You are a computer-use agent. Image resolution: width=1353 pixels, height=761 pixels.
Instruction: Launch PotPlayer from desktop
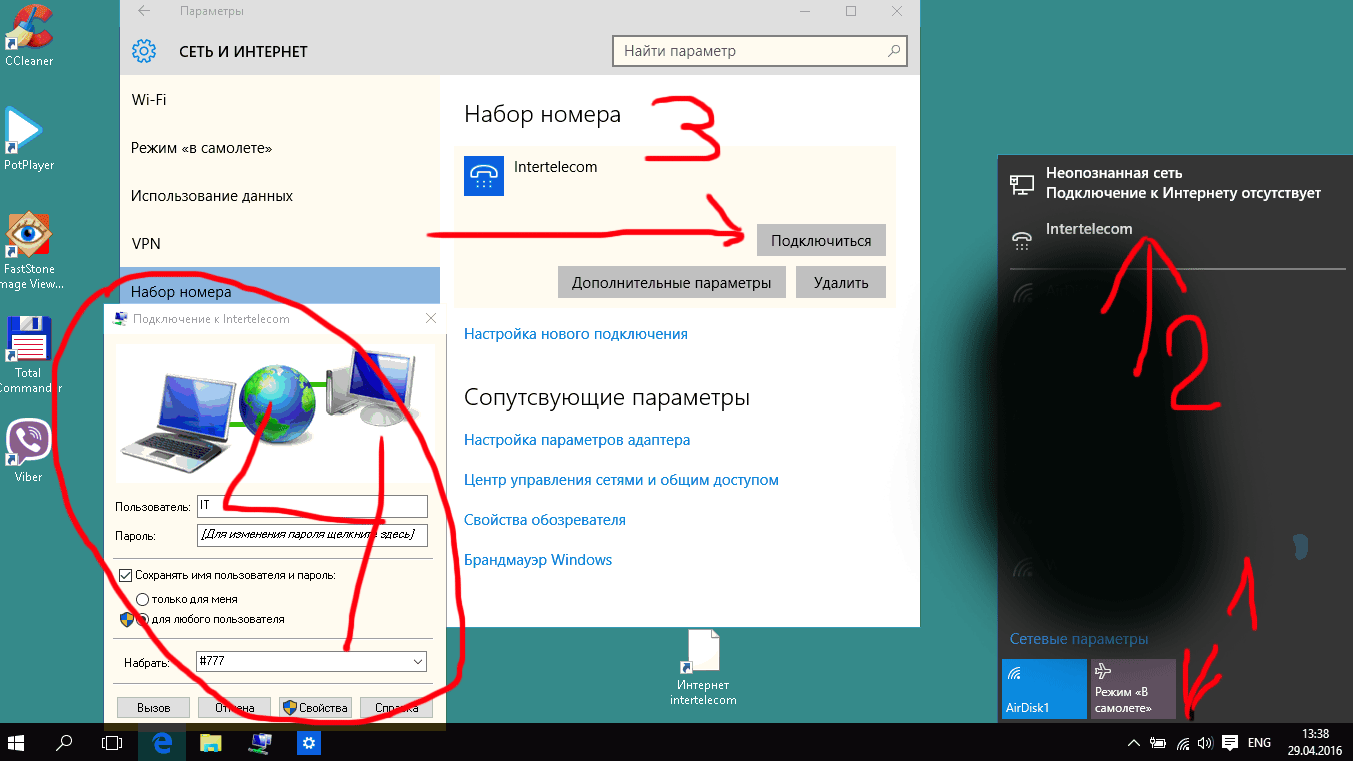pos(28,139)
